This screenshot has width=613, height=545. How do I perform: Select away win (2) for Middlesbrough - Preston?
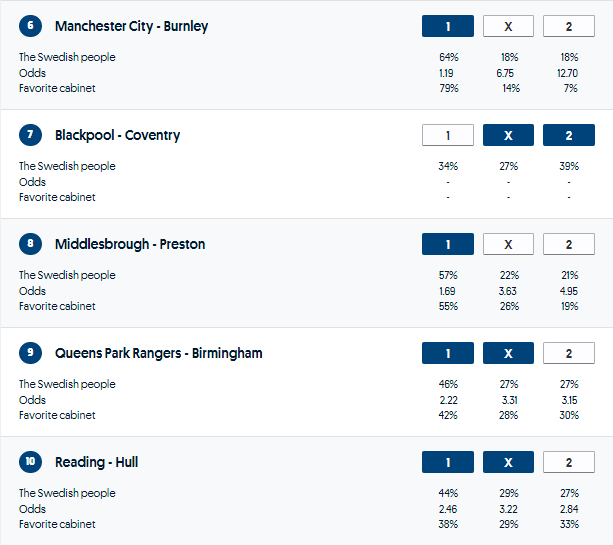click(568, 244)
